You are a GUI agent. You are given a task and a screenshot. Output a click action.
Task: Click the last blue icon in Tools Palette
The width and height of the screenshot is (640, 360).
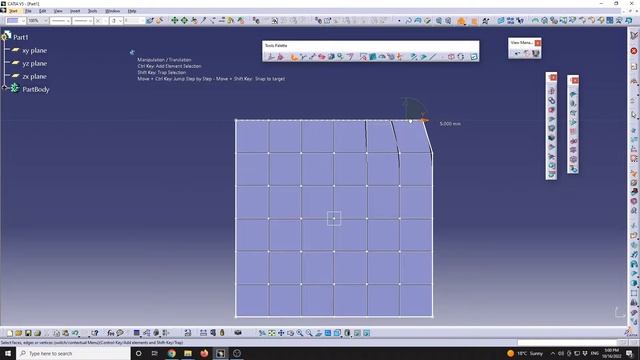click(x=473, y=57)
